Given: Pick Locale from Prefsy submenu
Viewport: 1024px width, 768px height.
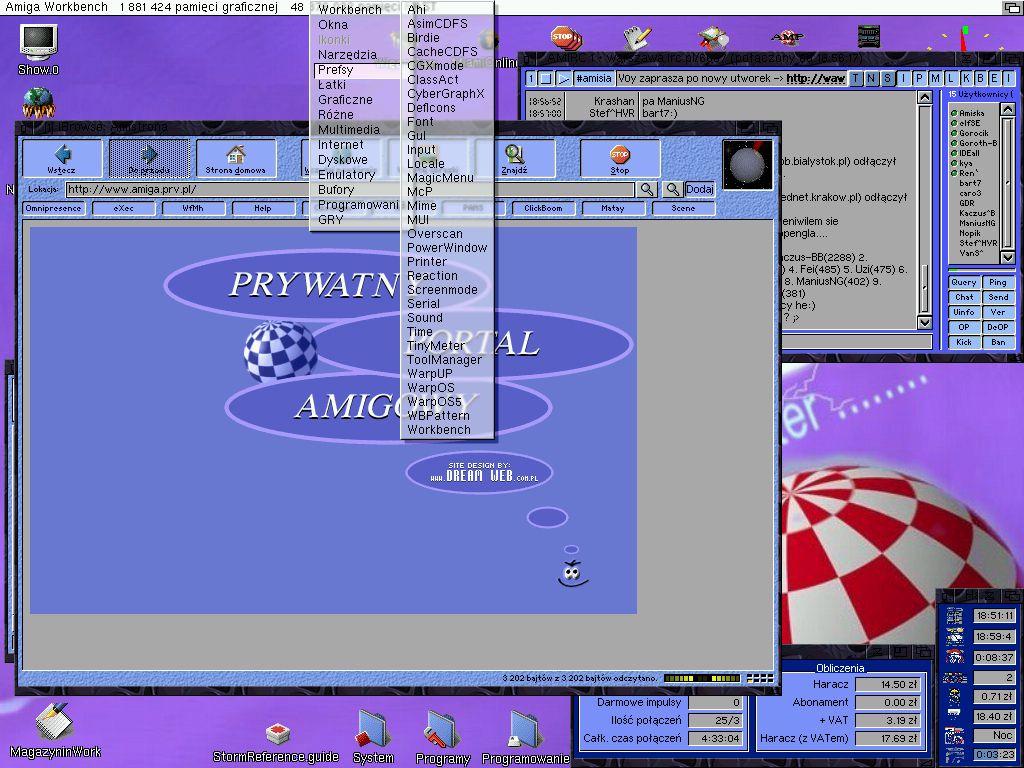Looking at the screenshot, I should pyautogui.click(x=425, y=163).
